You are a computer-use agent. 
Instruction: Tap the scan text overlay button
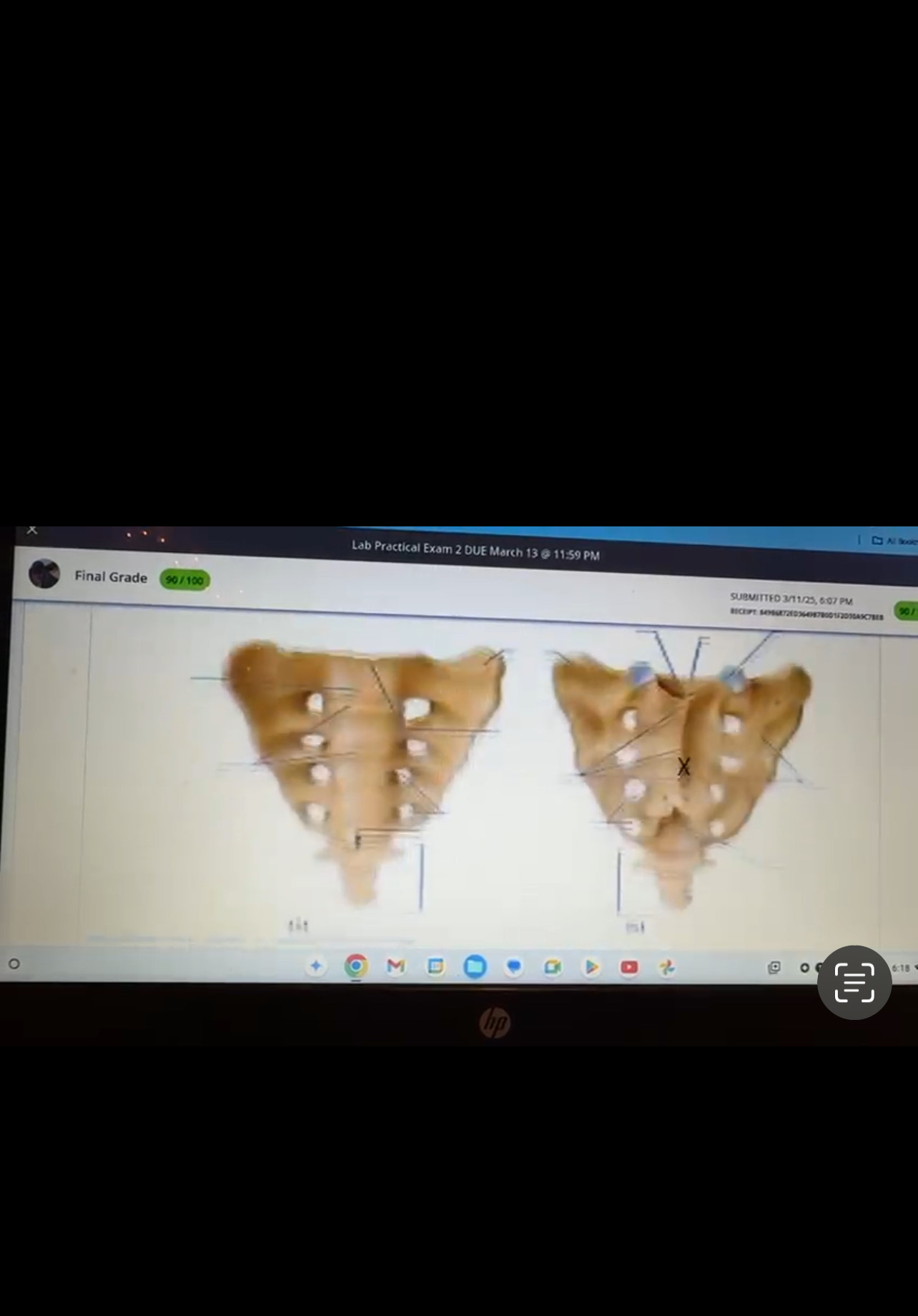(854, 982)
